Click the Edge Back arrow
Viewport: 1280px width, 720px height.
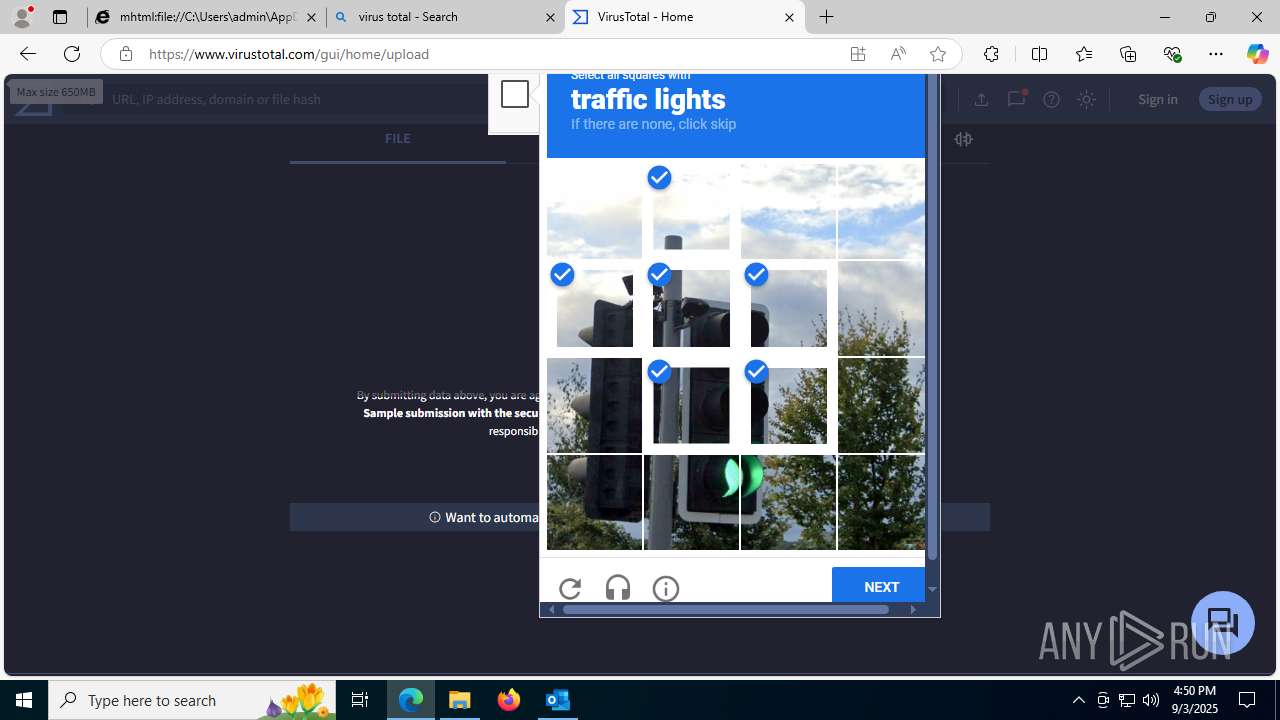[27, 54]
